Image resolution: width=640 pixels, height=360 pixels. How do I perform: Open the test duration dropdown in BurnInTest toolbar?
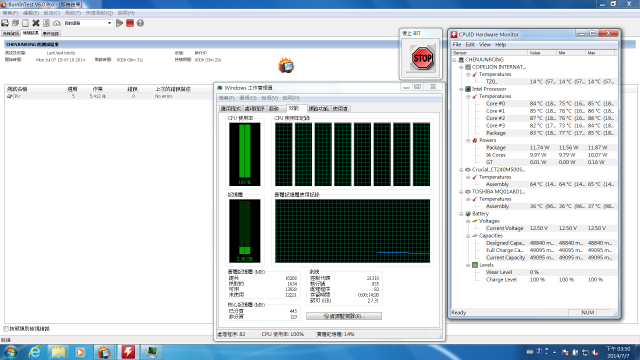pos(109,23)
